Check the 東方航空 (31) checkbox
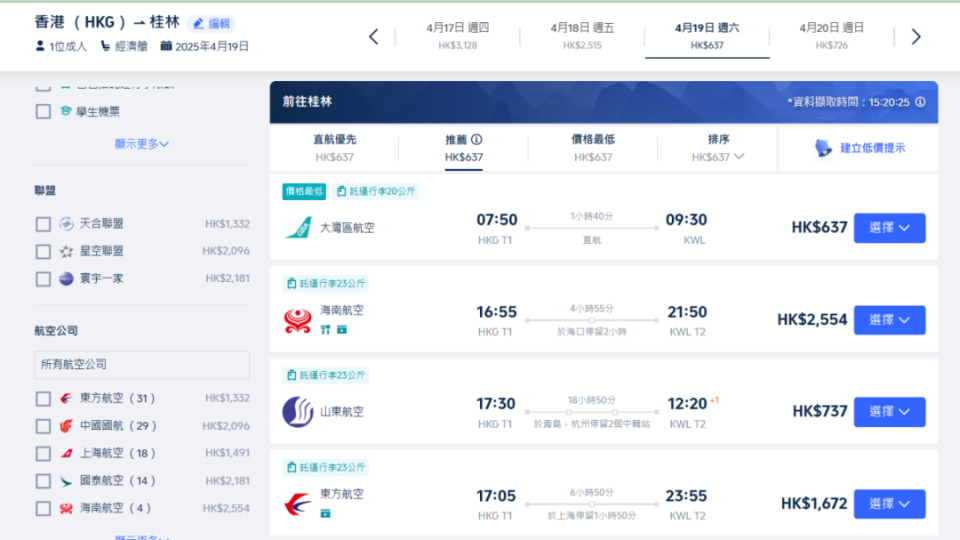The height and width of the screenshot is (540, 960). pyautogui.click(x=43, y=399)
